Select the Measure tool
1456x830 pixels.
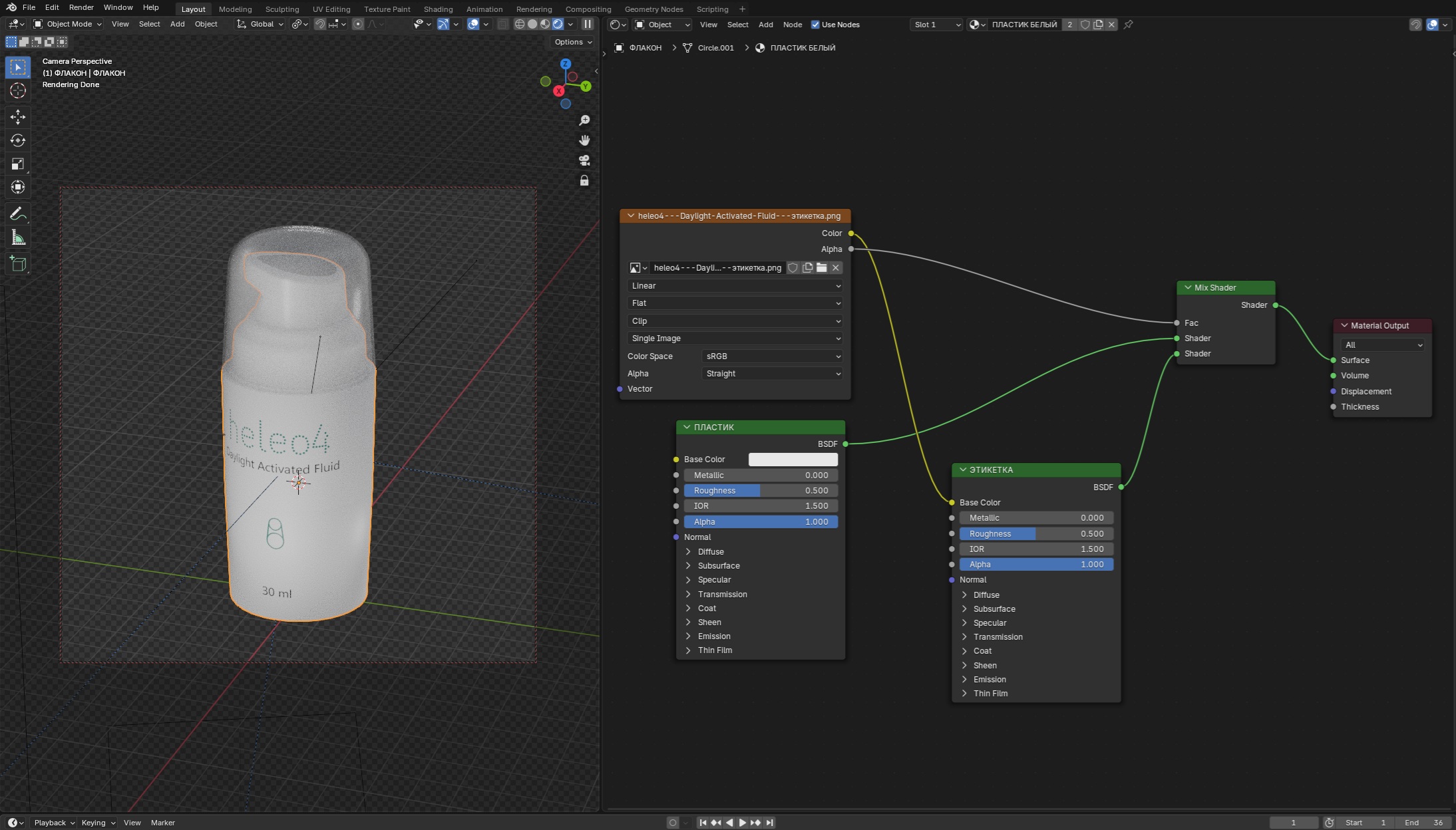click(x=18, y=237)
